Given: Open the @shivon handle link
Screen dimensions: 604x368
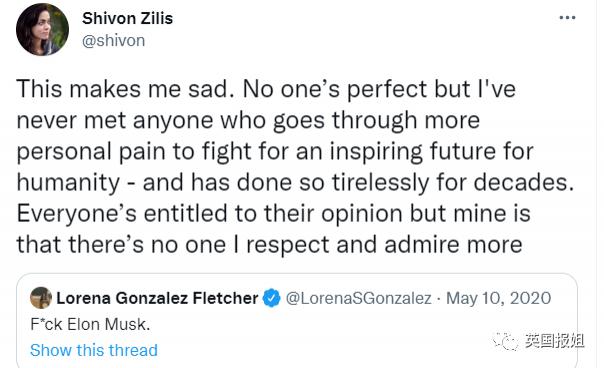Looking at the screenshot, I should 113,40.
